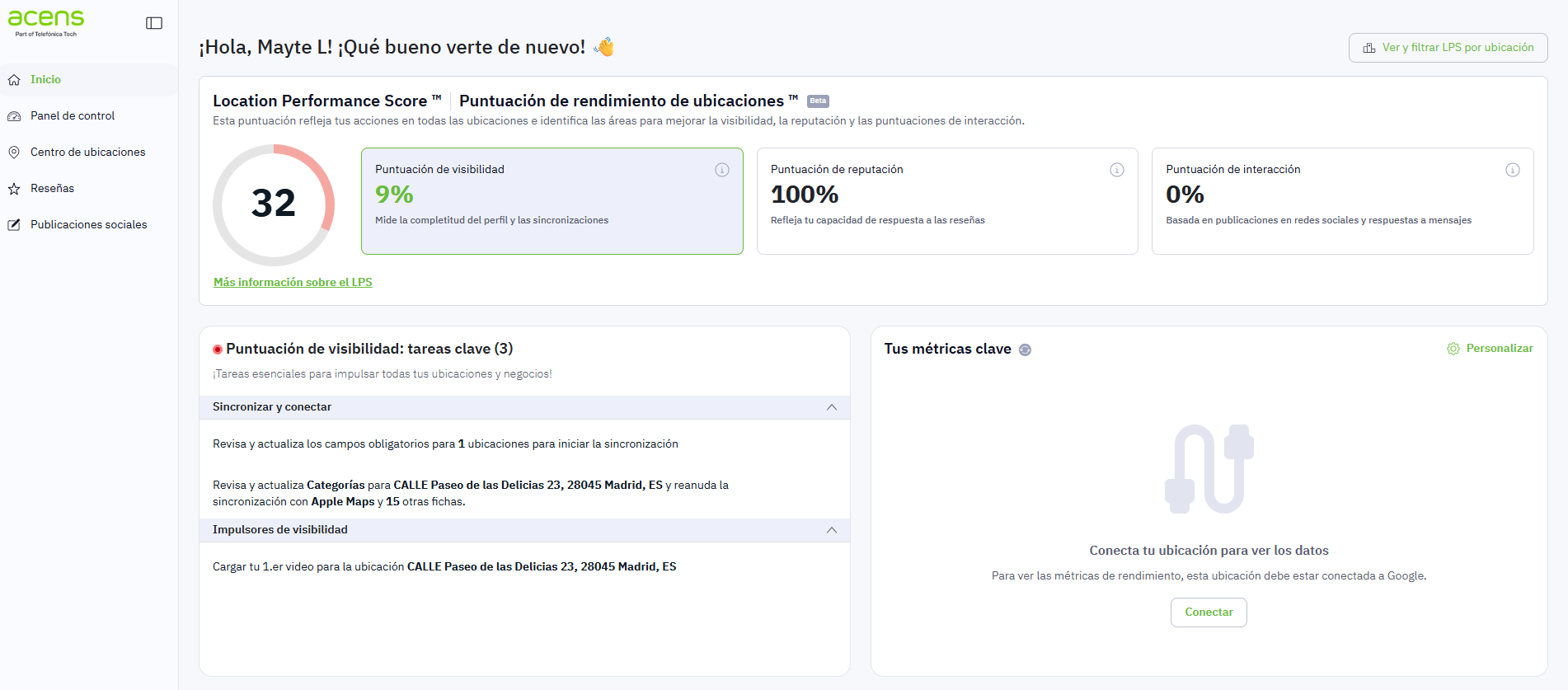Image resolution: width=1568 pixels, height=690 pixels.
Task: Click the red dot beside Puntuación de visibilidad tareas
Action: [x=218, y=350]
